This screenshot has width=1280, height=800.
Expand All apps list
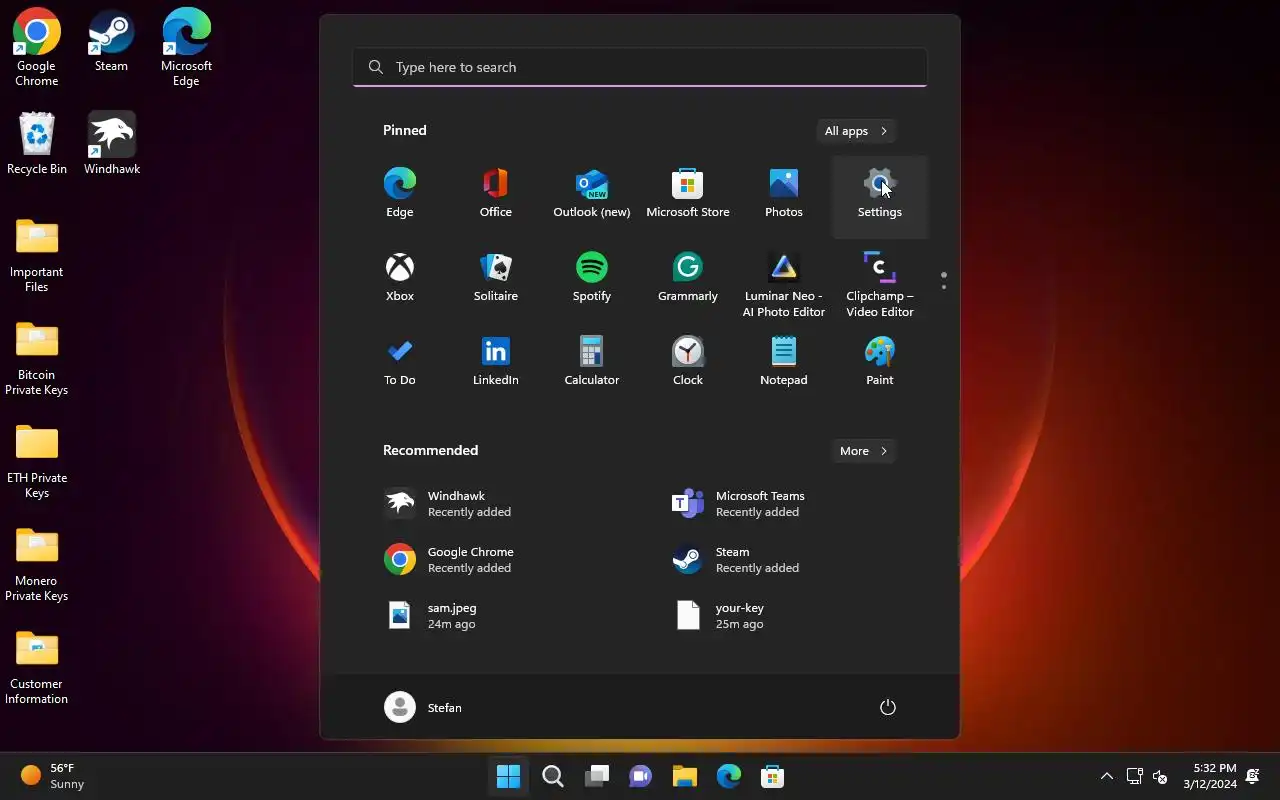(x=856, y=131)
